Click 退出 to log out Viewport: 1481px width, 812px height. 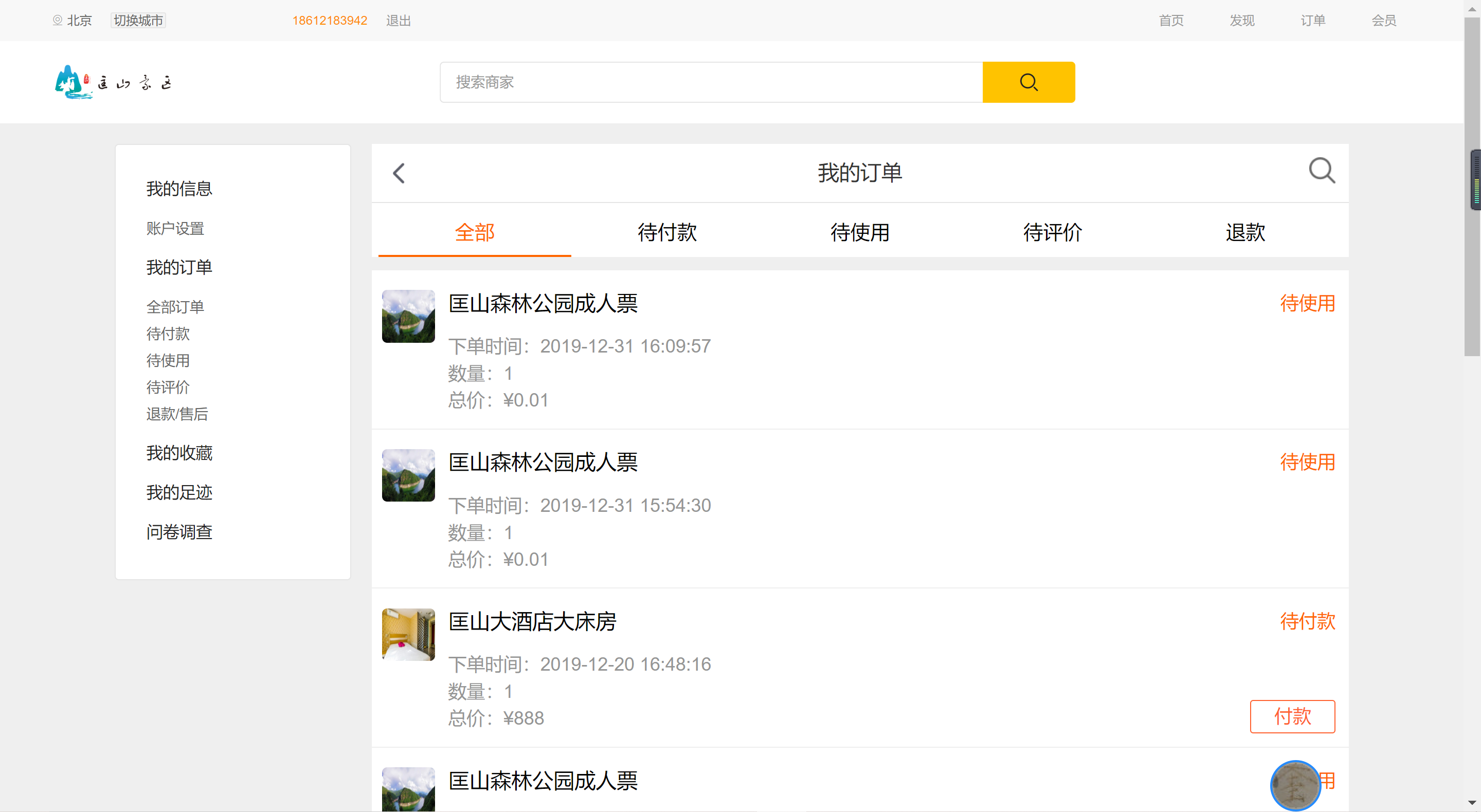[399, 20]
